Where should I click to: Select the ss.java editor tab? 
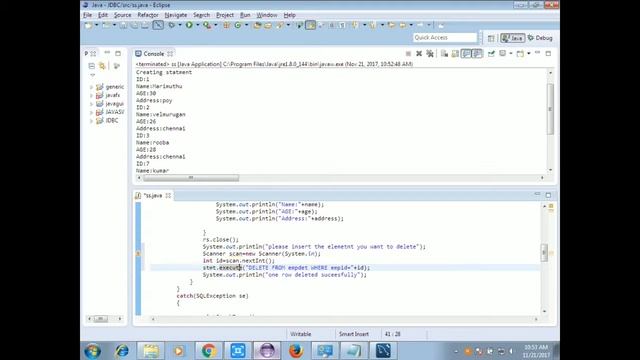pos(153,196)
